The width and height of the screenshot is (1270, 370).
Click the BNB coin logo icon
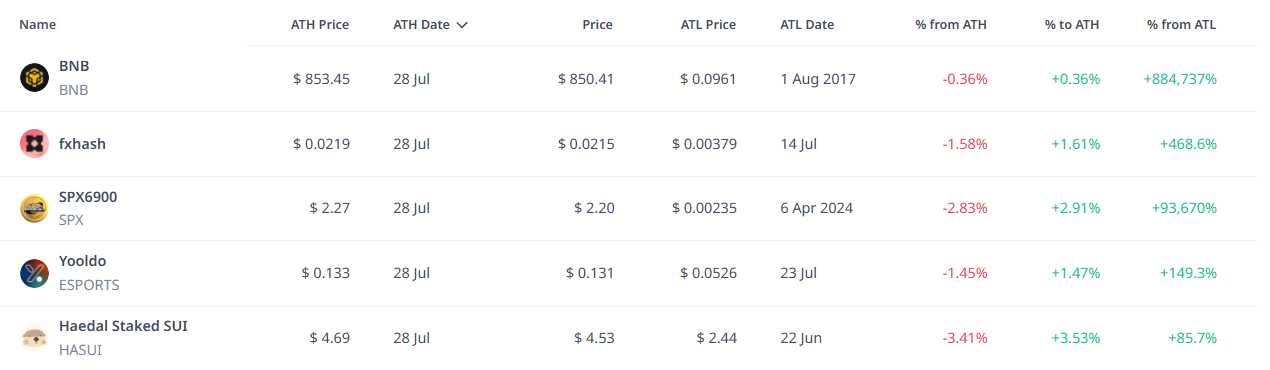34,78
